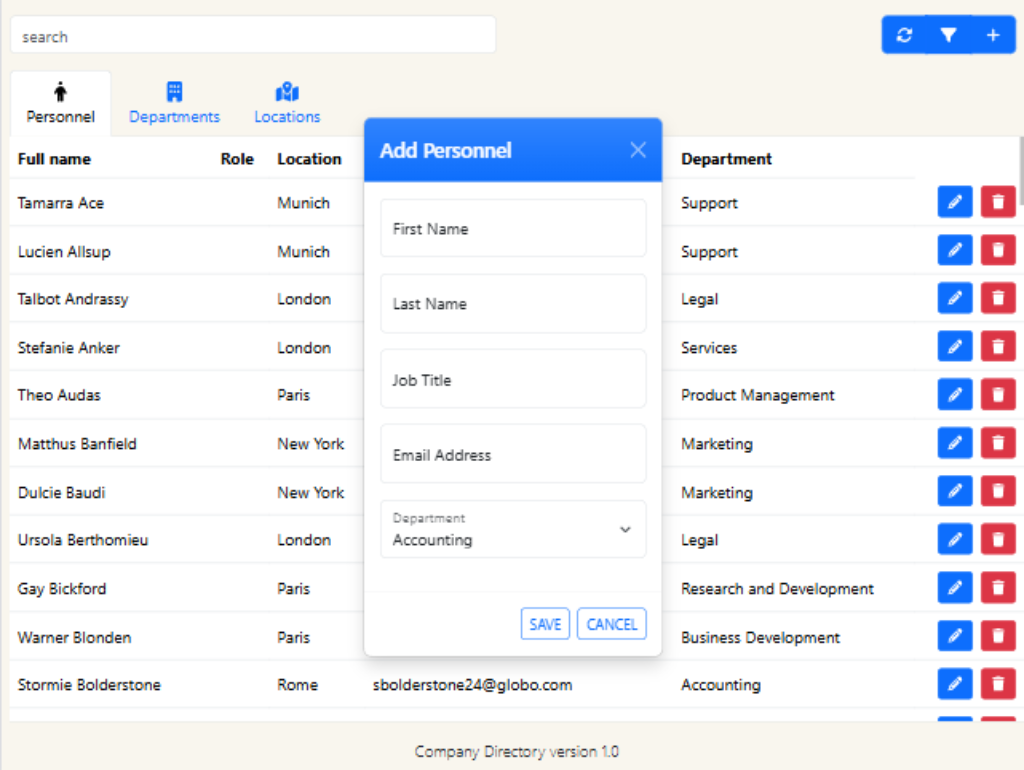Edit Tamarra Ace with pencil icon
This screenshot has width=1024, height=770.
[955, 202]
